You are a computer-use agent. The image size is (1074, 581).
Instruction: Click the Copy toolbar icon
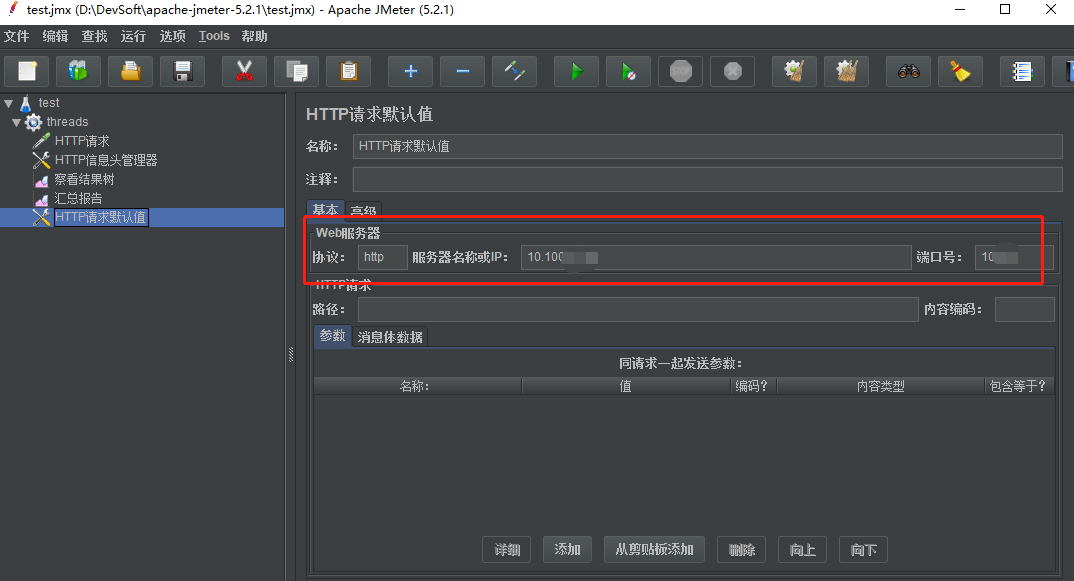[297, 71]
